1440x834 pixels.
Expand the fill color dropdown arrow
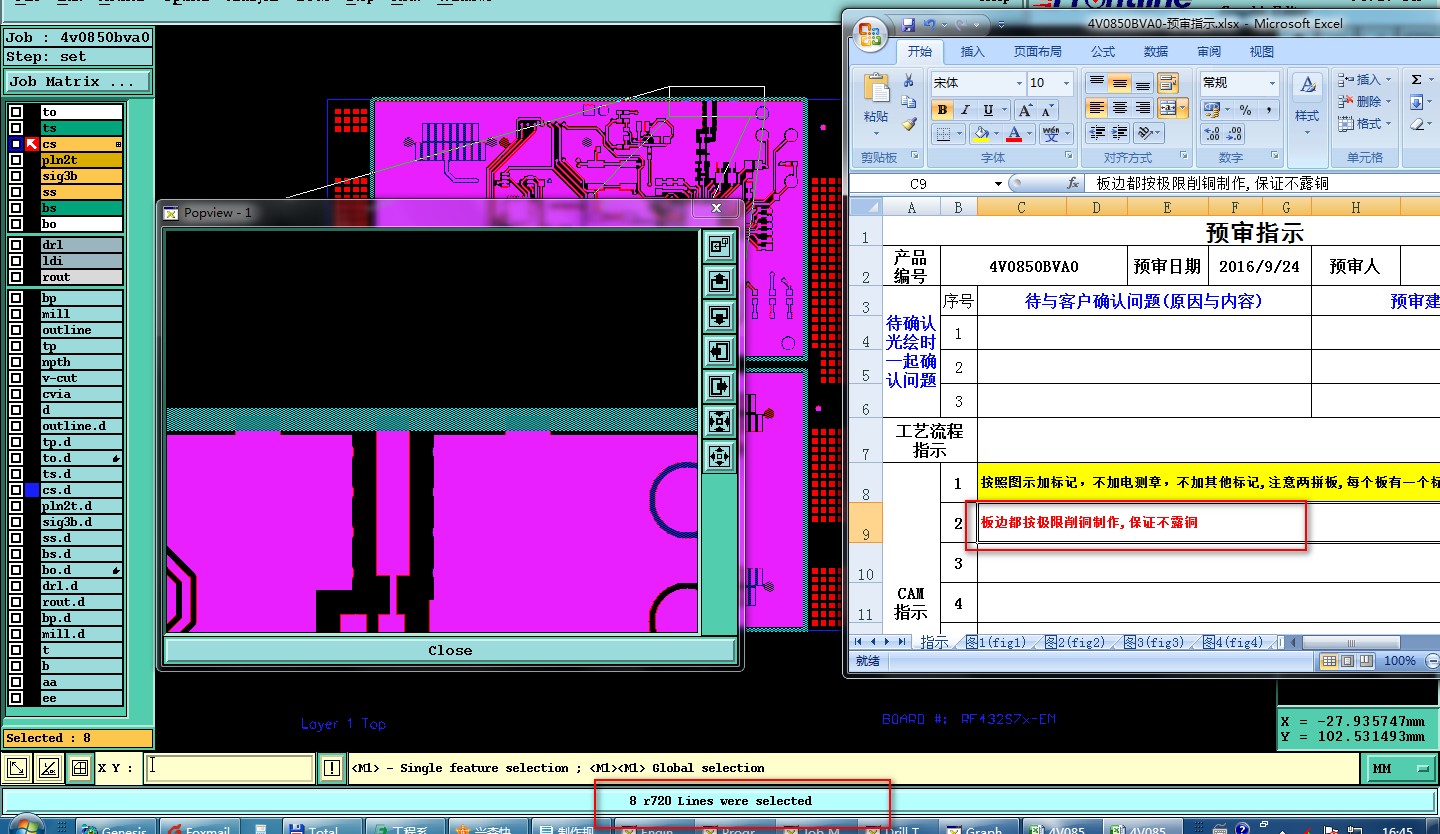tap(997, 134)
